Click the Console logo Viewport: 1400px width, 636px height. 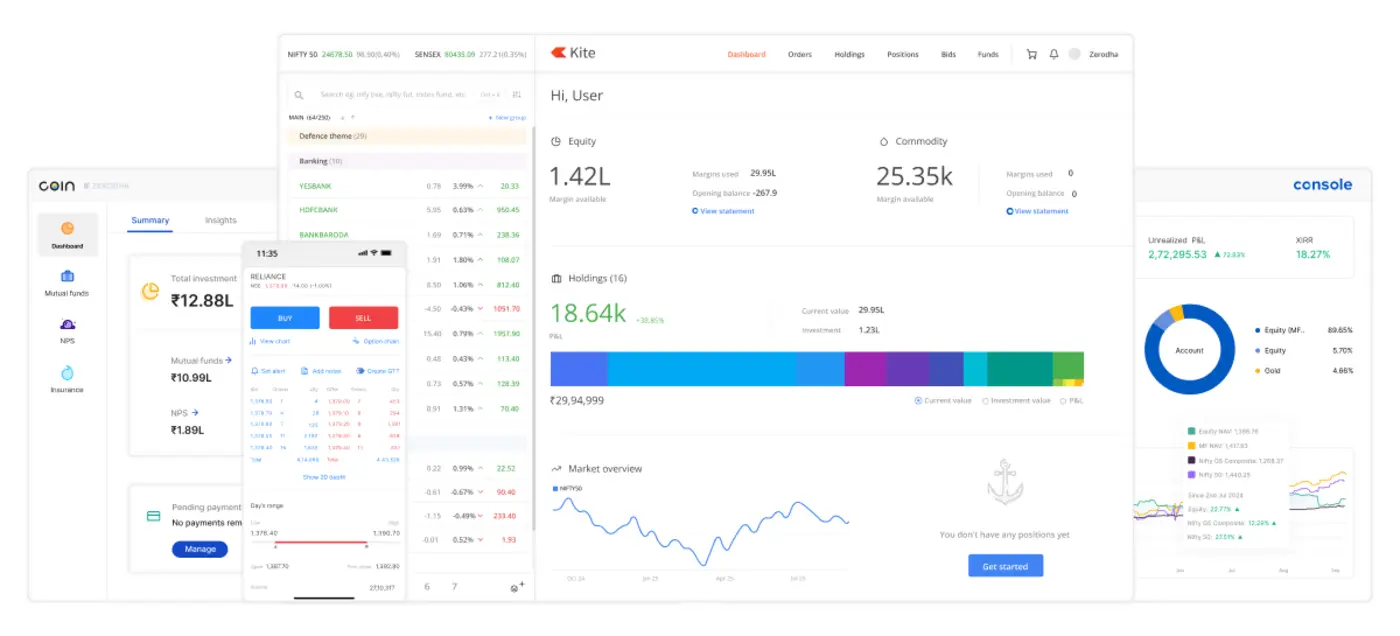tap(1322, 185)
